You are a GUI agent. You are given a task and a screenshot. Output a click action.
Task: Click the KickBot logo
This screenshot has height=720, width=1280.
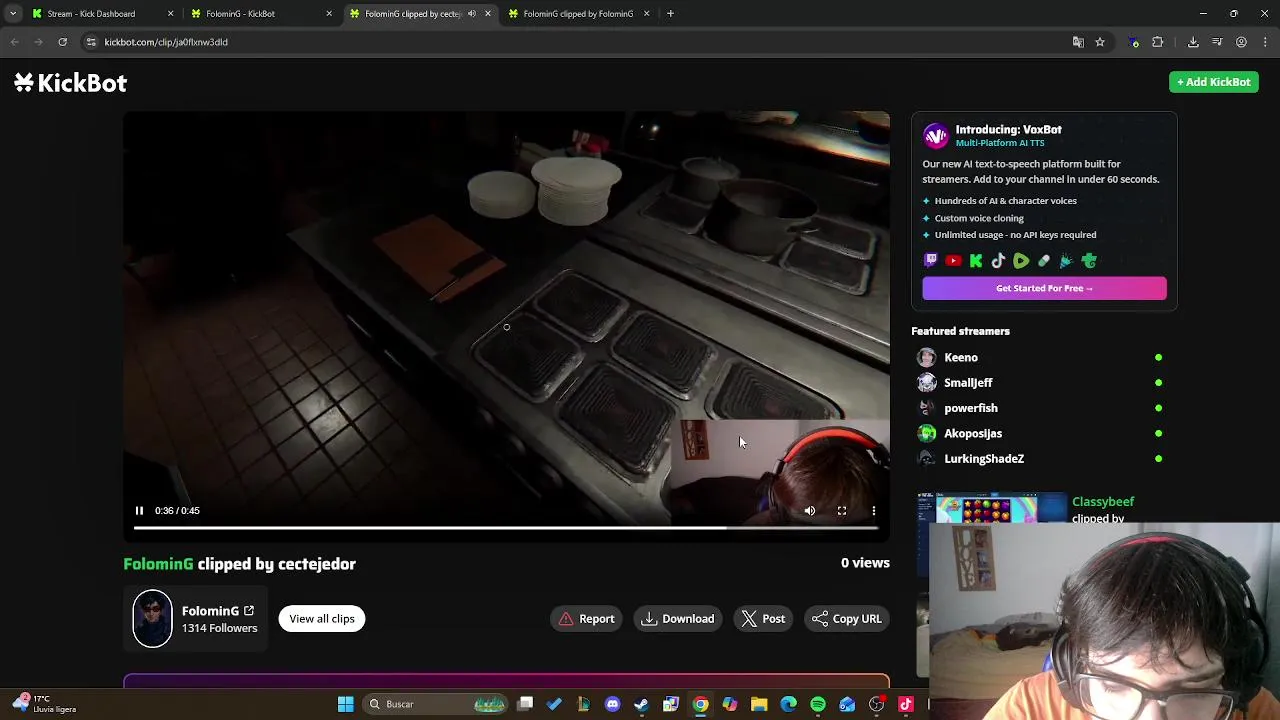[x=71, y=83]
